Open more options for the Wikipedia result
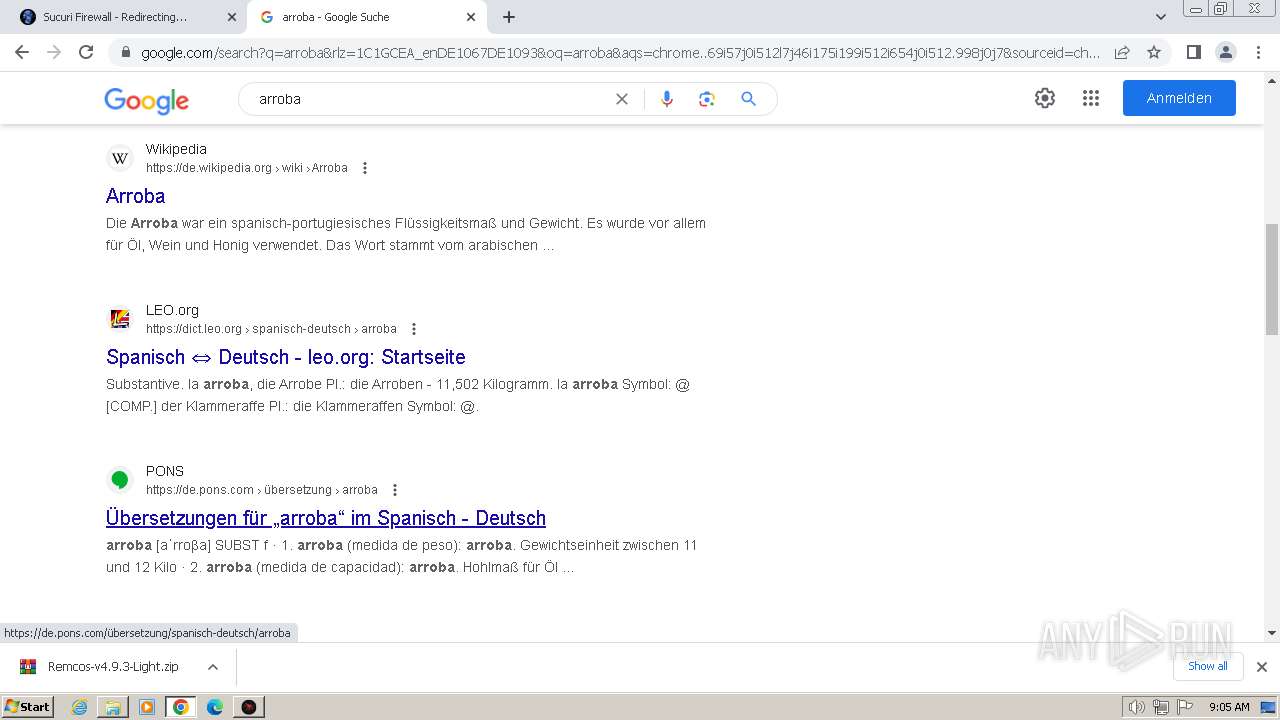This screenshot has width=1280, height=720. pyautogui.click(x=365, y=168)
